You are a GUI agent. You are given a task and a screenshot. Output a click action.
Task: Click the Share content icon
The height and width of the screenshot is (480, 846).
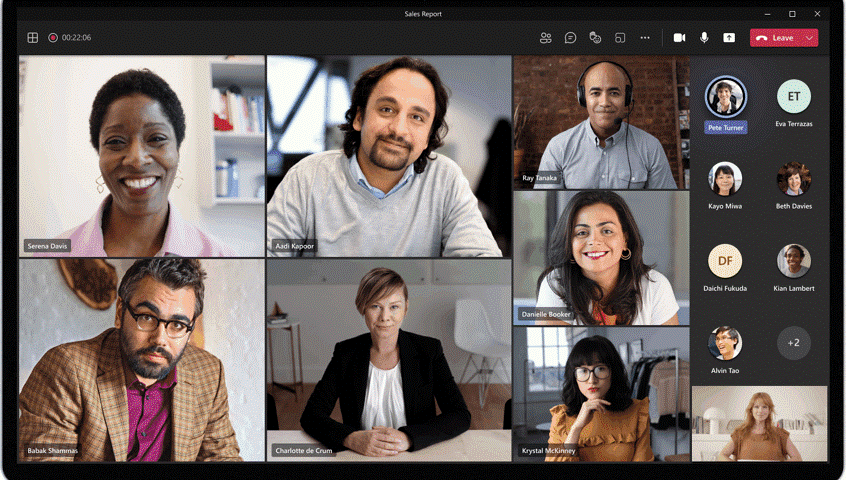729,38
